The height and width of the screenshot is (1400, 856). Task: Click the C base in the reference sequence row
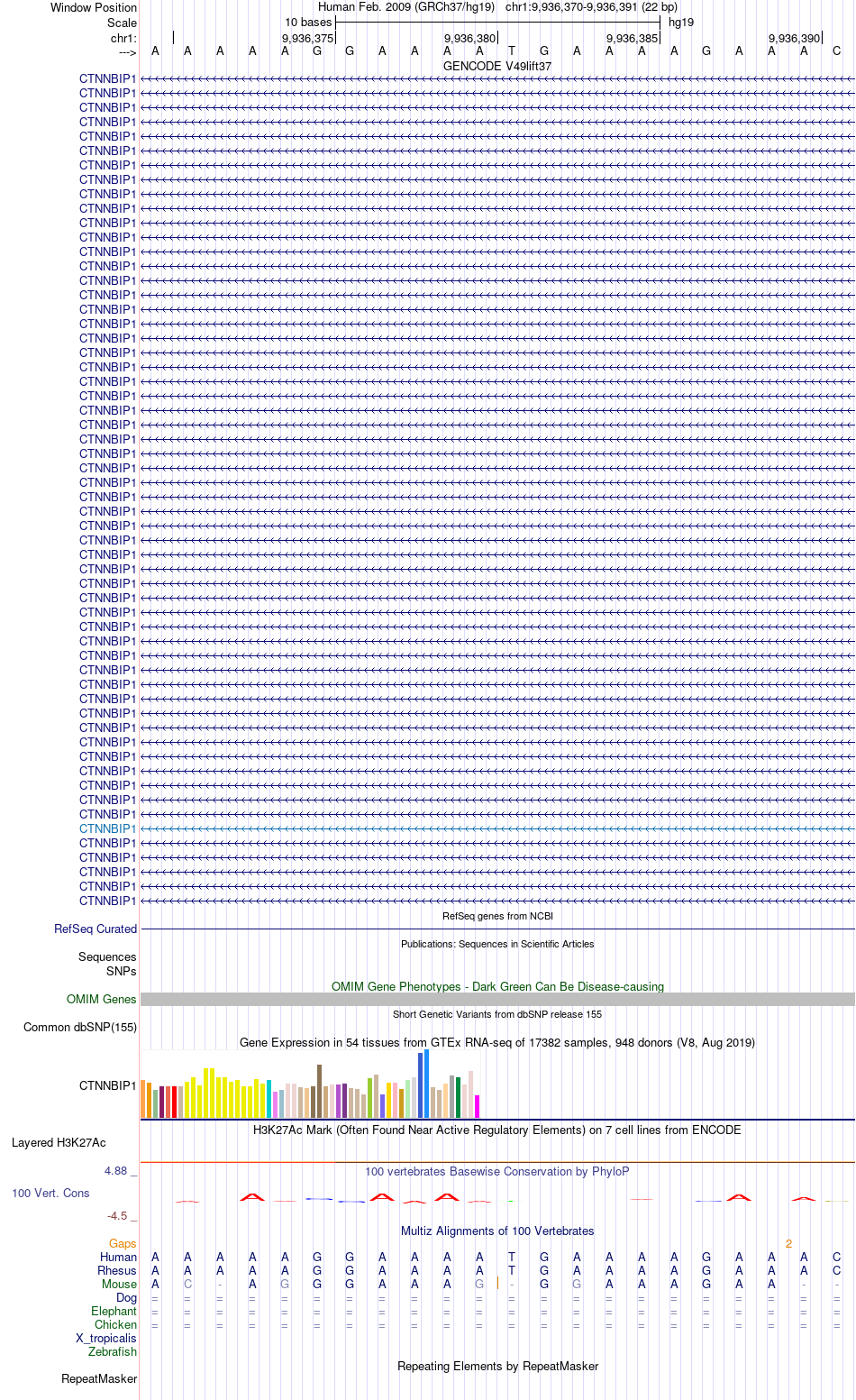[836, 51]
